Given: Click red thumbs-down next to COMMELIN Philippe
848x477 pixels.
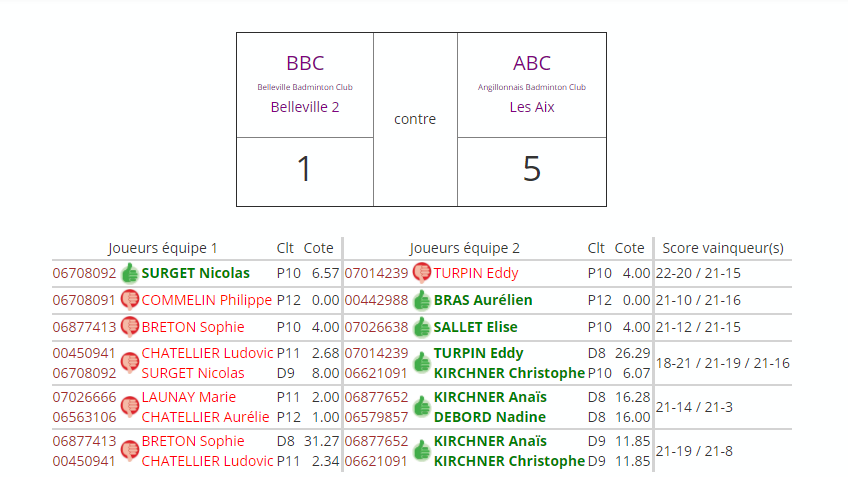Looking at the screenshot, I should 130,300.
